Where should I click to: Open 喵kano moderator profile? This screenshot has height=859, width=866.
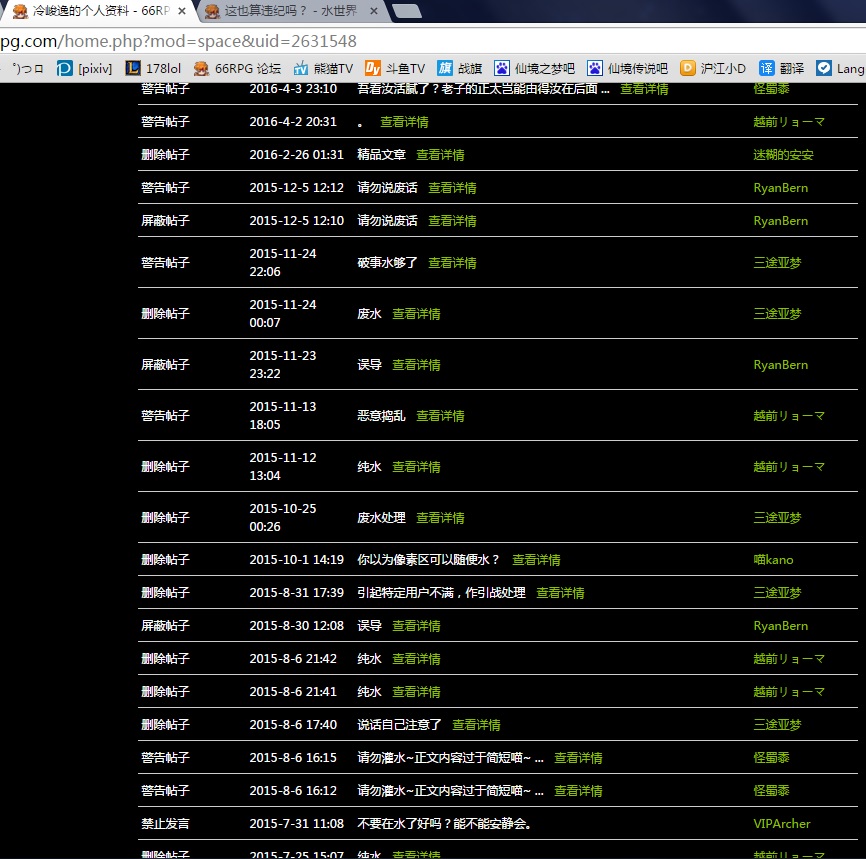773,560
